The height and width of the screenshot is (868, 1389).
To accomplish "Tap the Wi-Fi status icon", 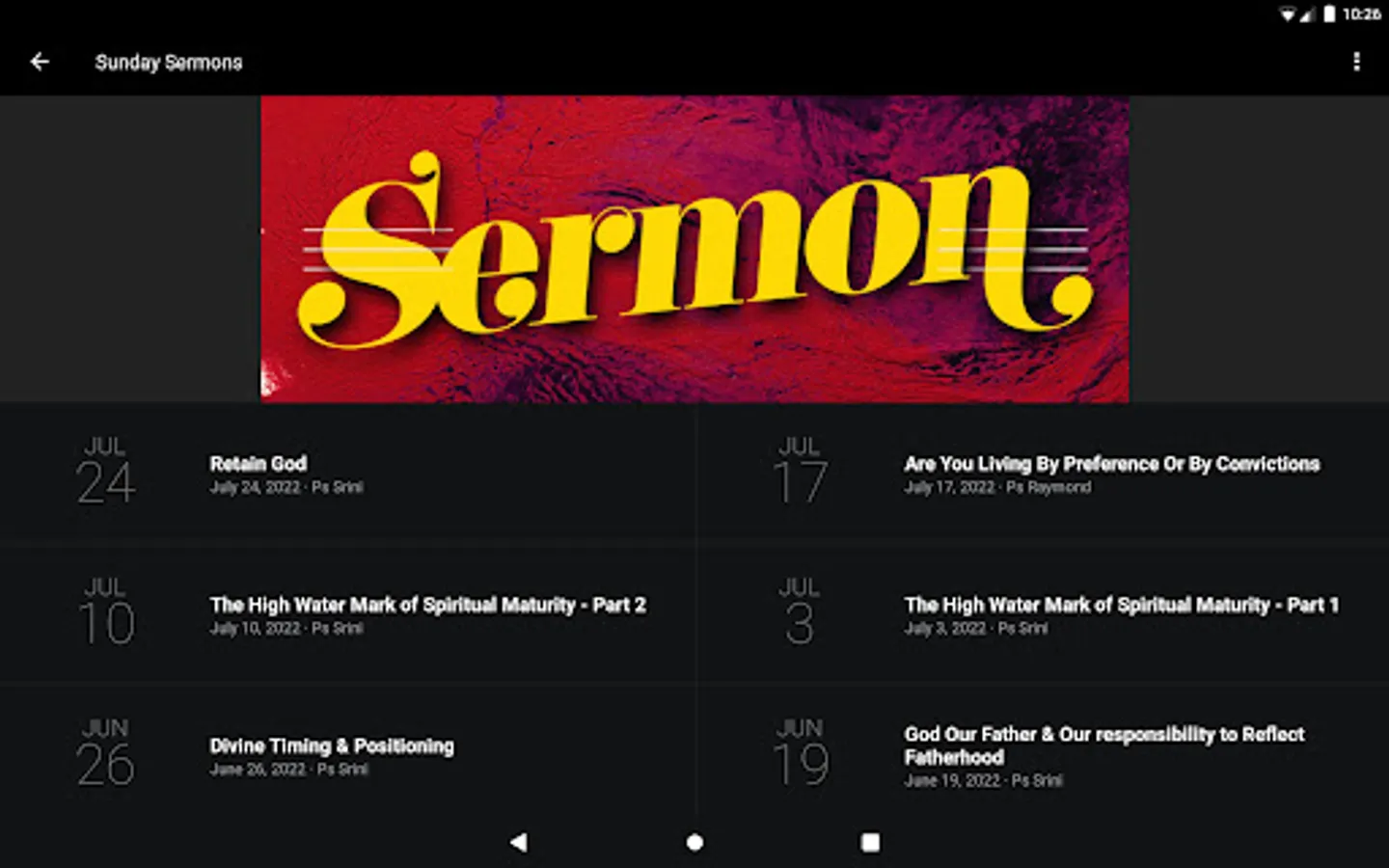I will coord(1288,14).
